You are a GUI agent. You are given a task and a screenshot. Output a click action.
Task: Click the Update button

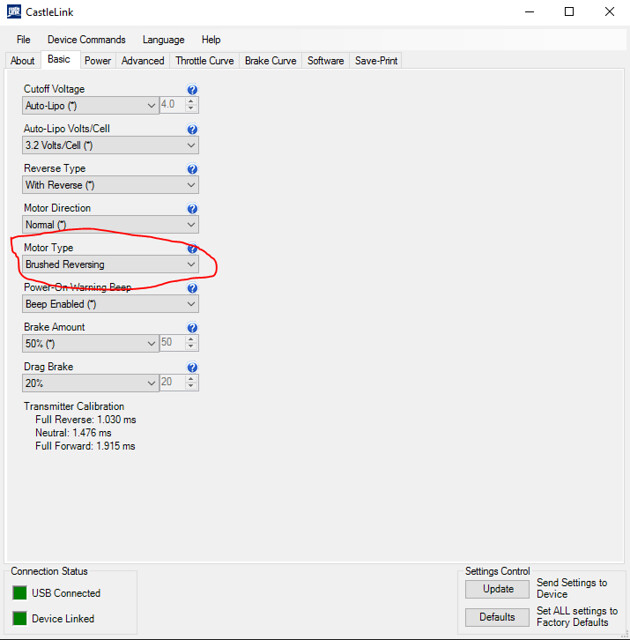(x=498, y=589)
